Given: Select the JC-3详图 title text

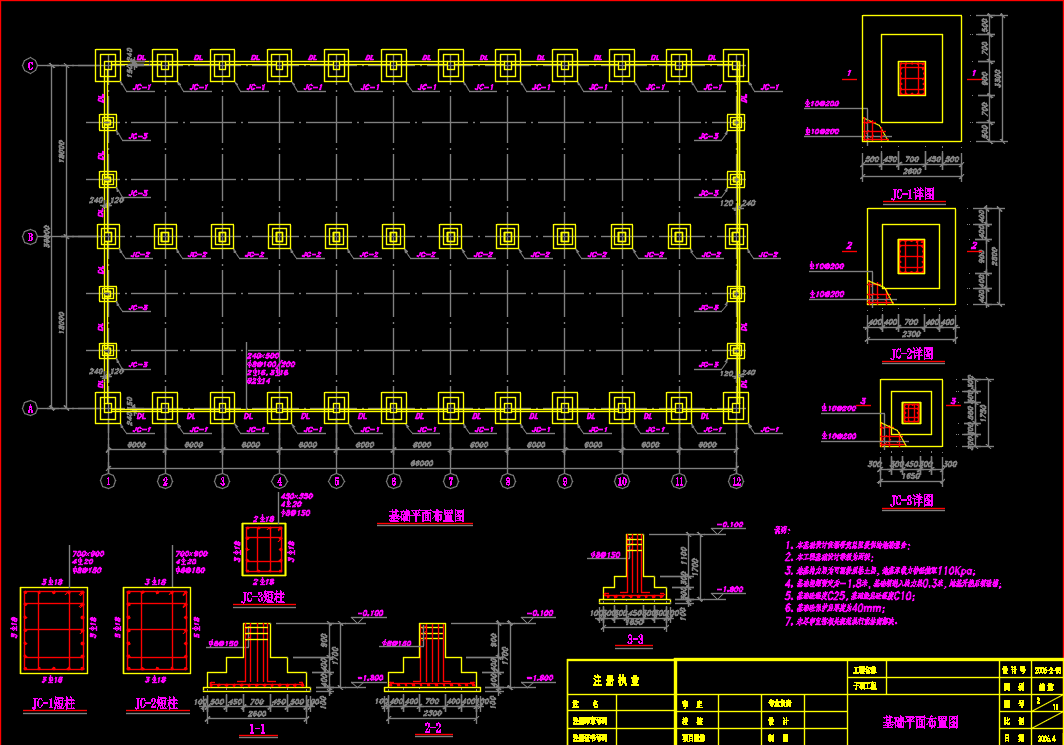Looking at the screenshot, I should pyautogui.click(x=912, y=501).
